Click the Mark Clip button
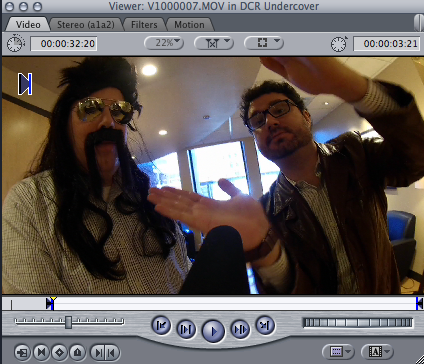 point(41,352)
